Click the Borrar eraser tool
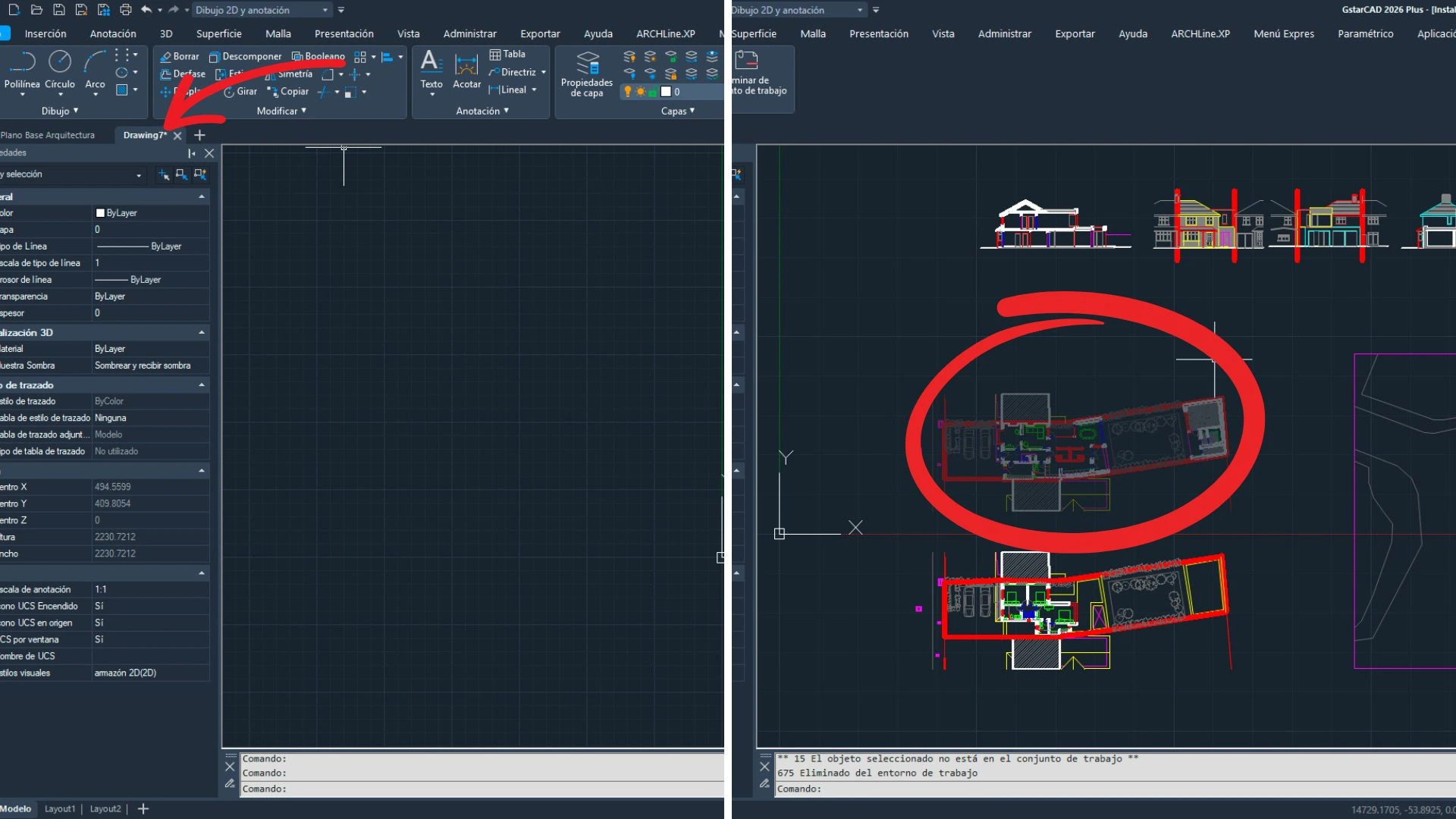This screenshot has height=819, width=1456. click(x=179, y=56)
